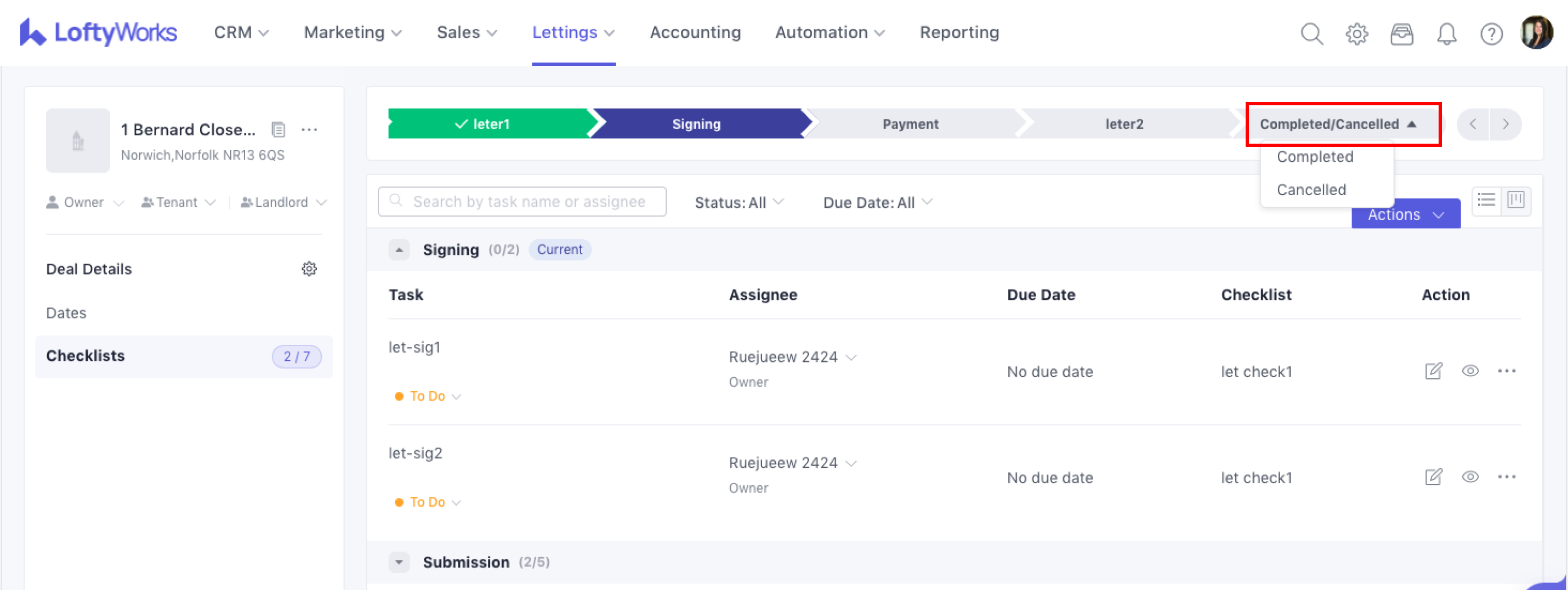
Task: Open Status: All filter dropdown
Action: coord(738,202)
